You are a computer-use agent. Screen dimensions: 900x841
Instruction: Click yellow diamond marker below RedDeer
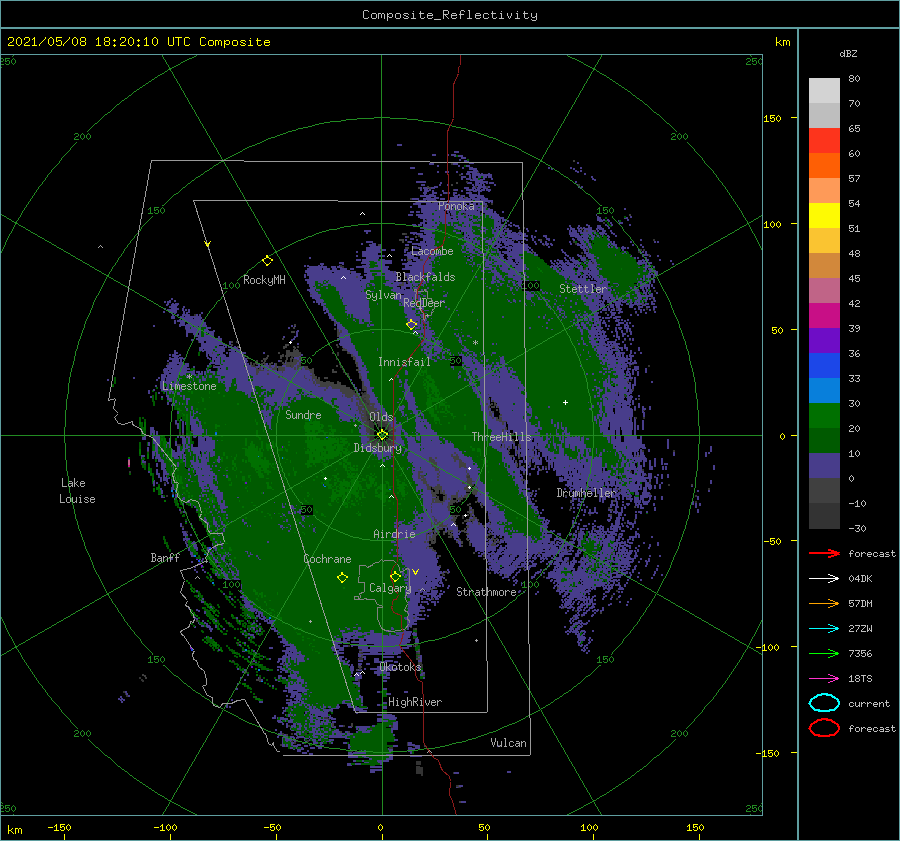(412, 325)
